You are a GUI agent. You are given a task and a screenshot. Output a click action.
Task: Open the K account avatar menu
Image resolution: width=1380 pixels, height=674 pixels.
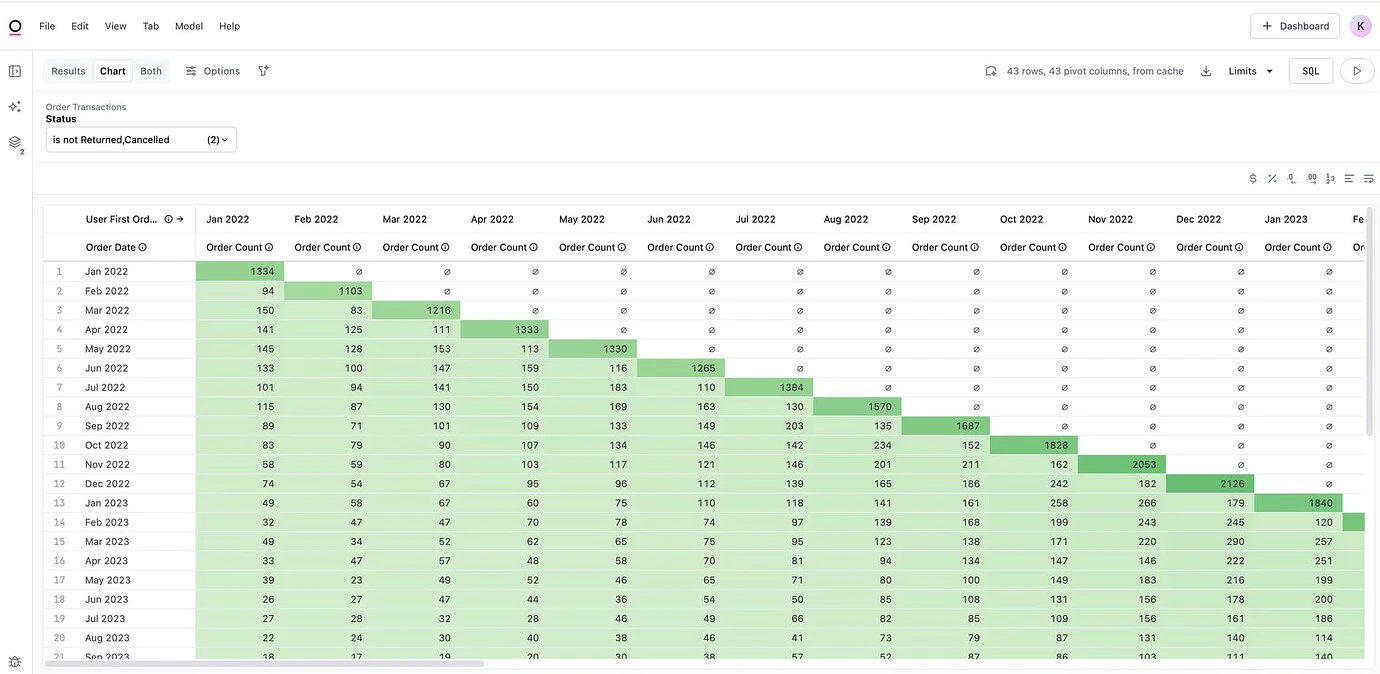tap(1359, 24)
